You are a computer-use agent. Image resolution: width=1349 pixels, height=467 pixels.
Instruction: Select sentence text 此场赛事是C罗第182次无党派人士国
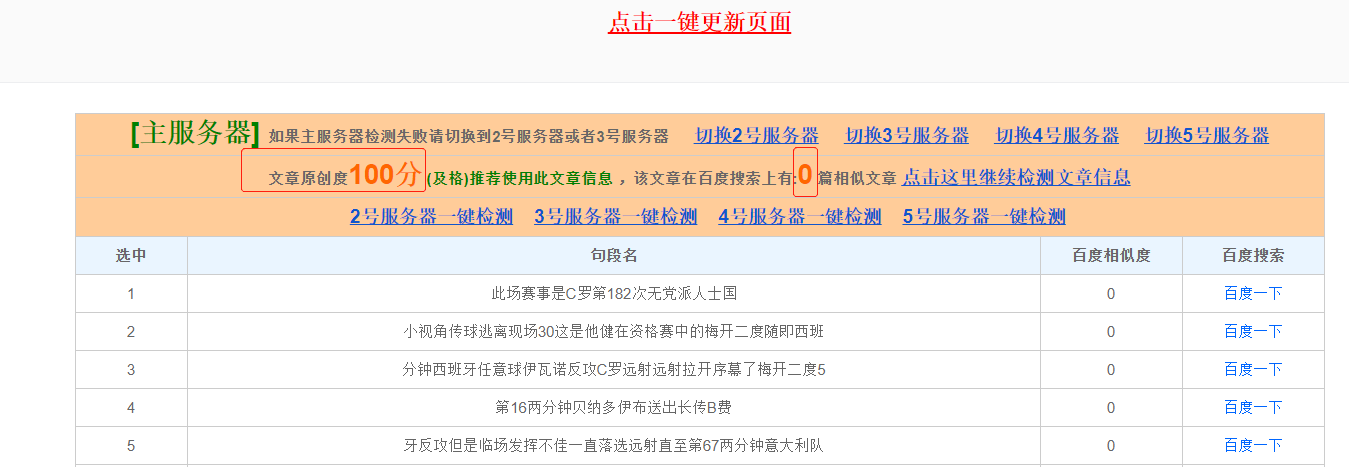coord(613,294)
